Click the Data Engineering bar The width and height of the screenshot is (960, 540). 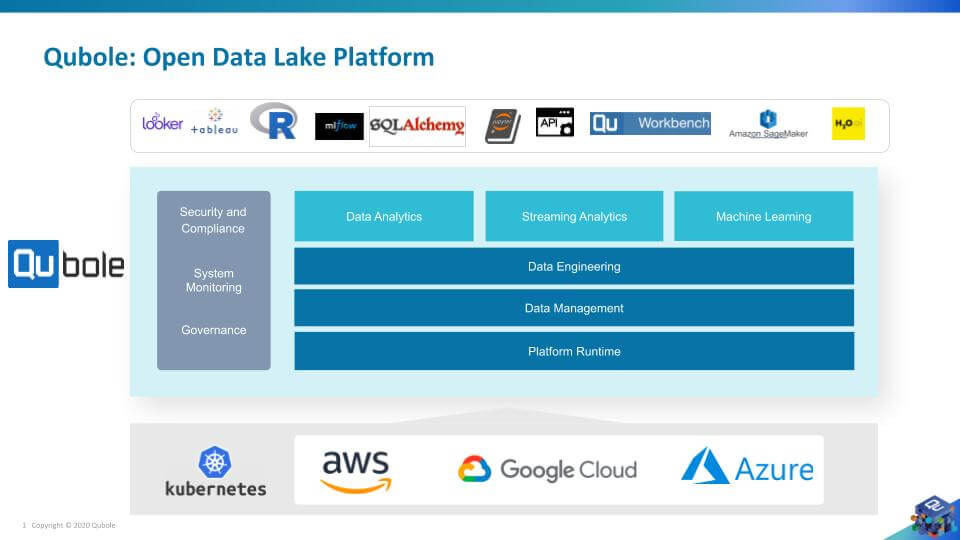[x=574, y=266]
